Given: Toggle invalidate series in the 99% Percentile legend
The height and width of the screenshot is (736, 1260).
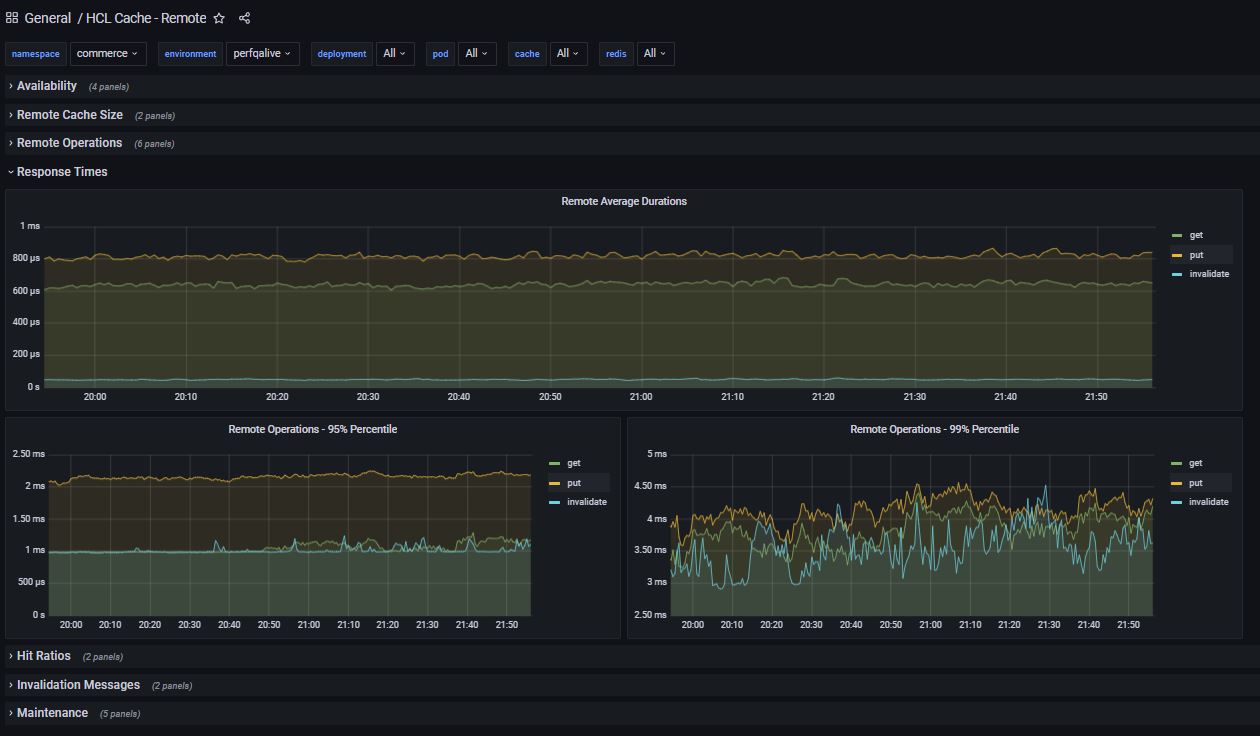Looking at the screenshot, I should [1208, 502].
